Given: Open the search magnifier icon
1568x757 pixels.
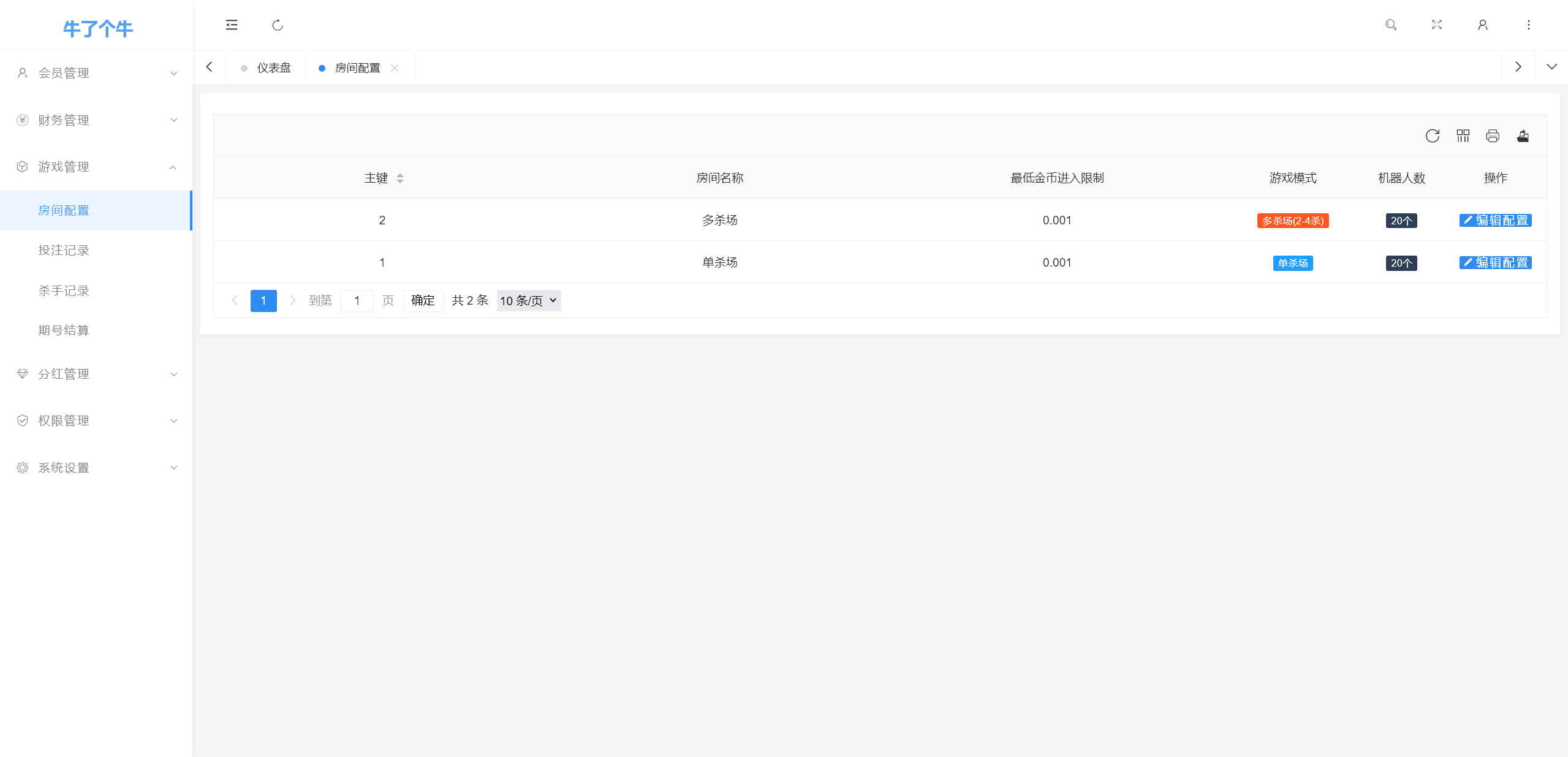Looking at the screenshot, I should click(1391, 25).
